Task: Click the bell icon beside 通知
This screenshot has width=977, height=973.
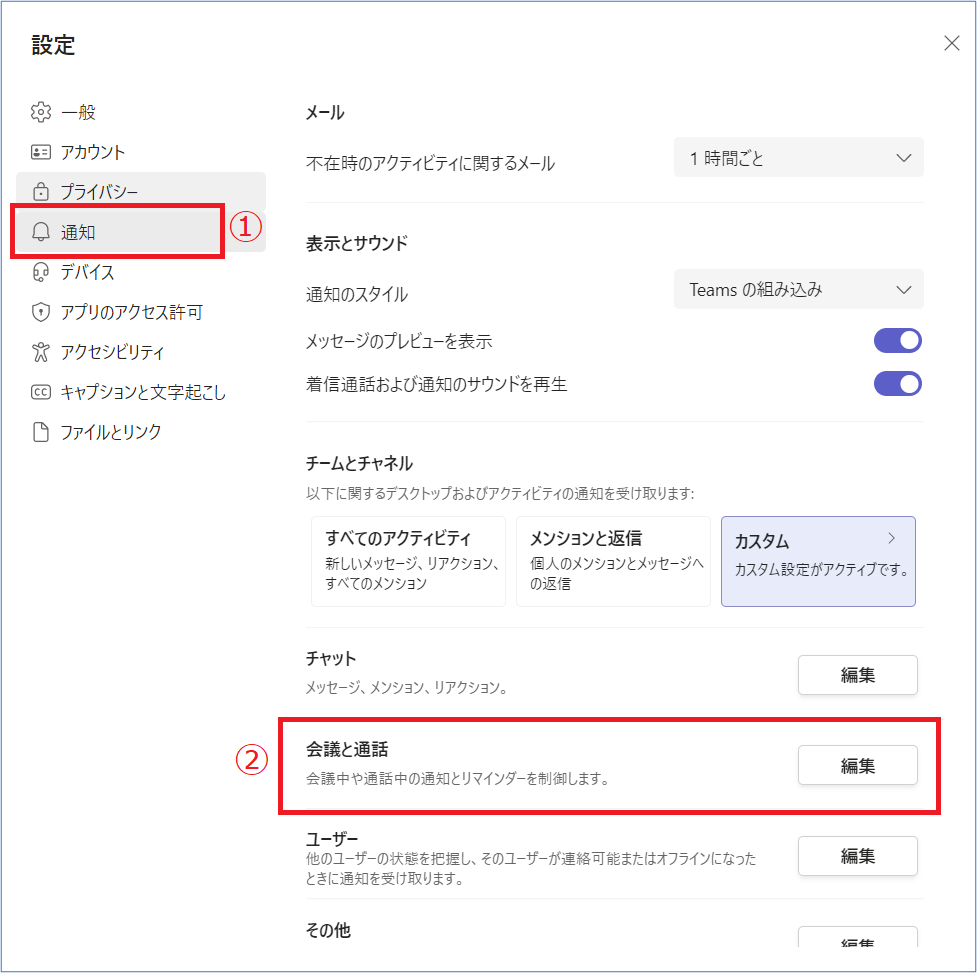Action: (x=41, y=232)
